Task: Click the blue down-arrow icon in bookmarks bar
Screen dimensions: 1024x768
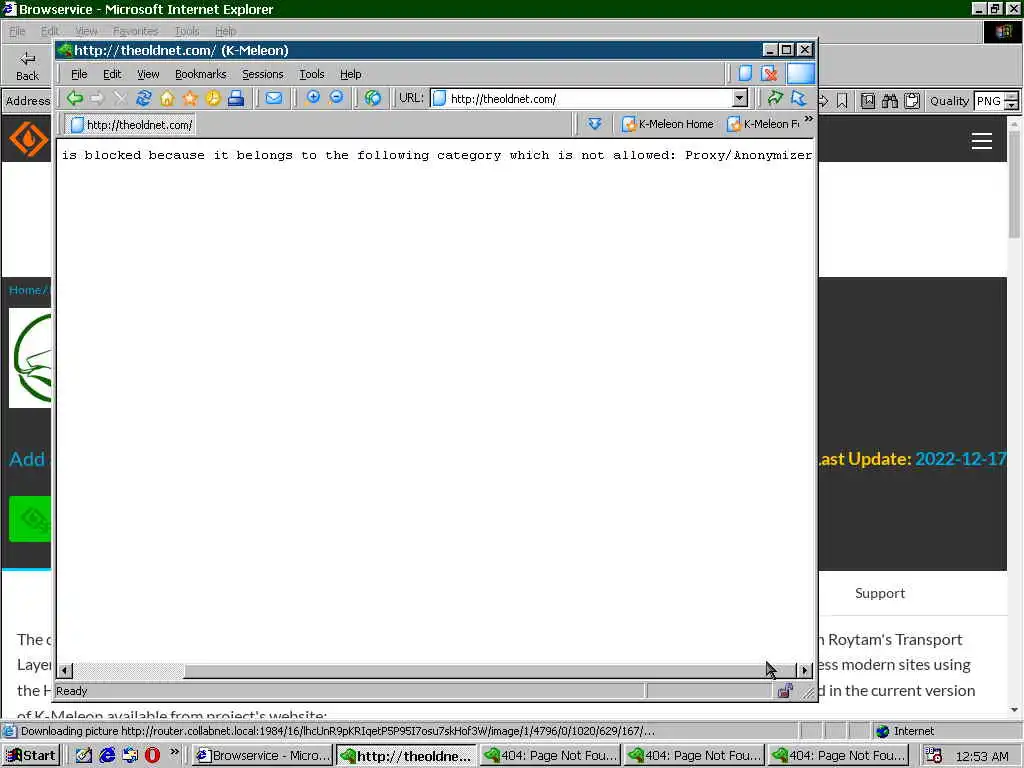Action: (x=594, y=123)
